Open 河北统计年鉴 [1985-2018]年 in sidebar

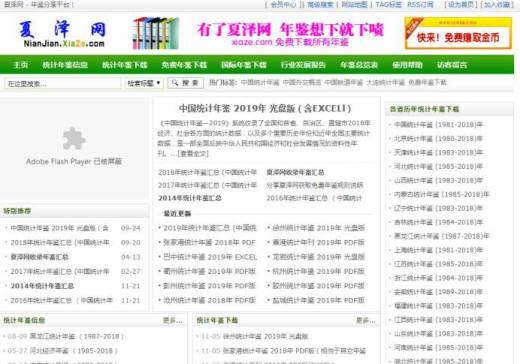438,166
